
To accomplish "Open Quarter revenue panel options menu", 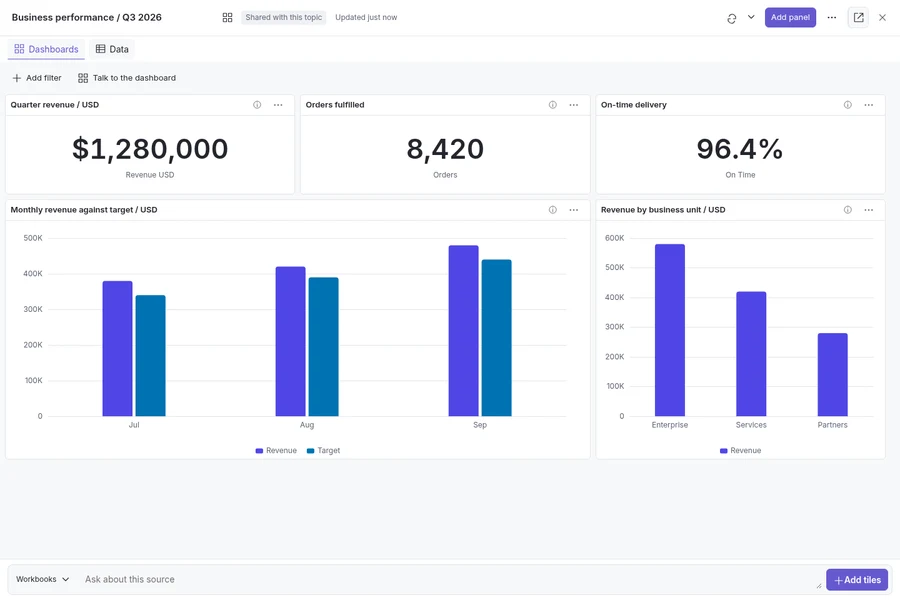I will coord(278,105).
